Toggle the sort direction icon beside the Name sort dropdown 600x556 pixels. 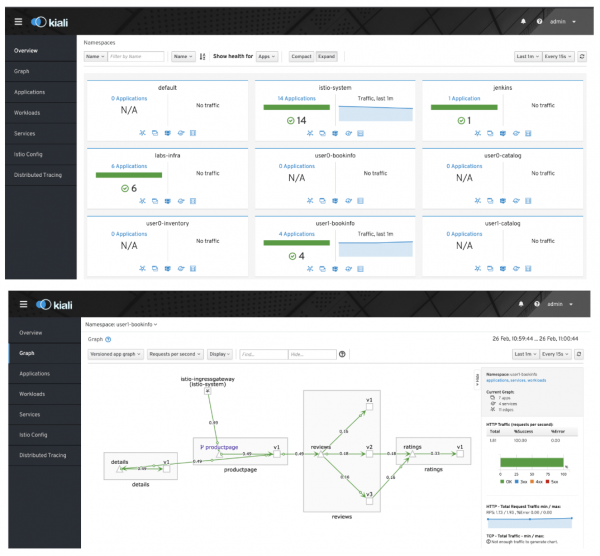(x=202, y=57)
